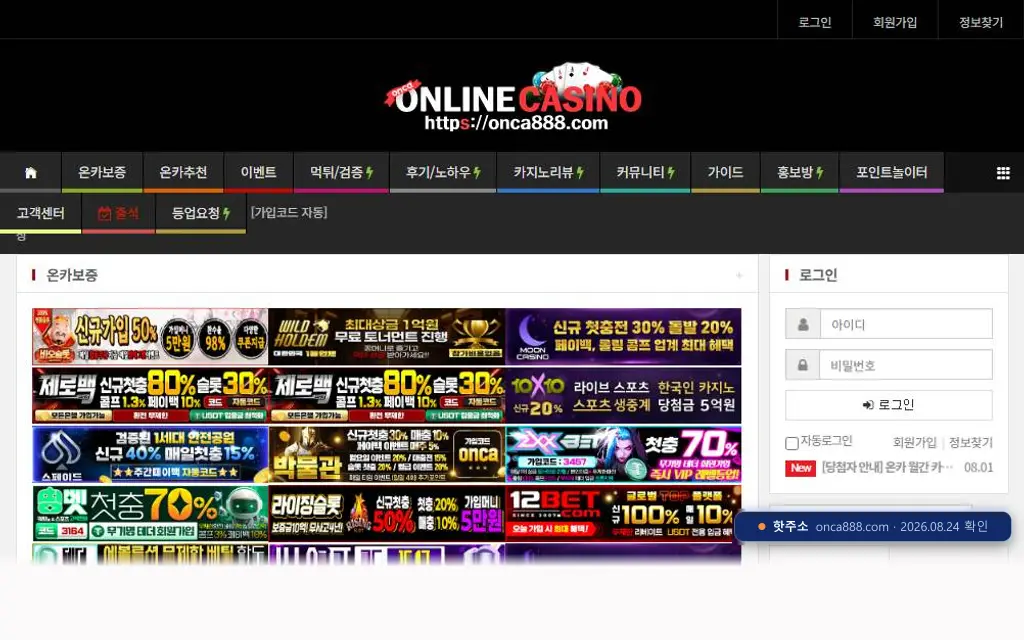Open the 12BET banner
1024x640 pixels.
click(x=623, y=513)
